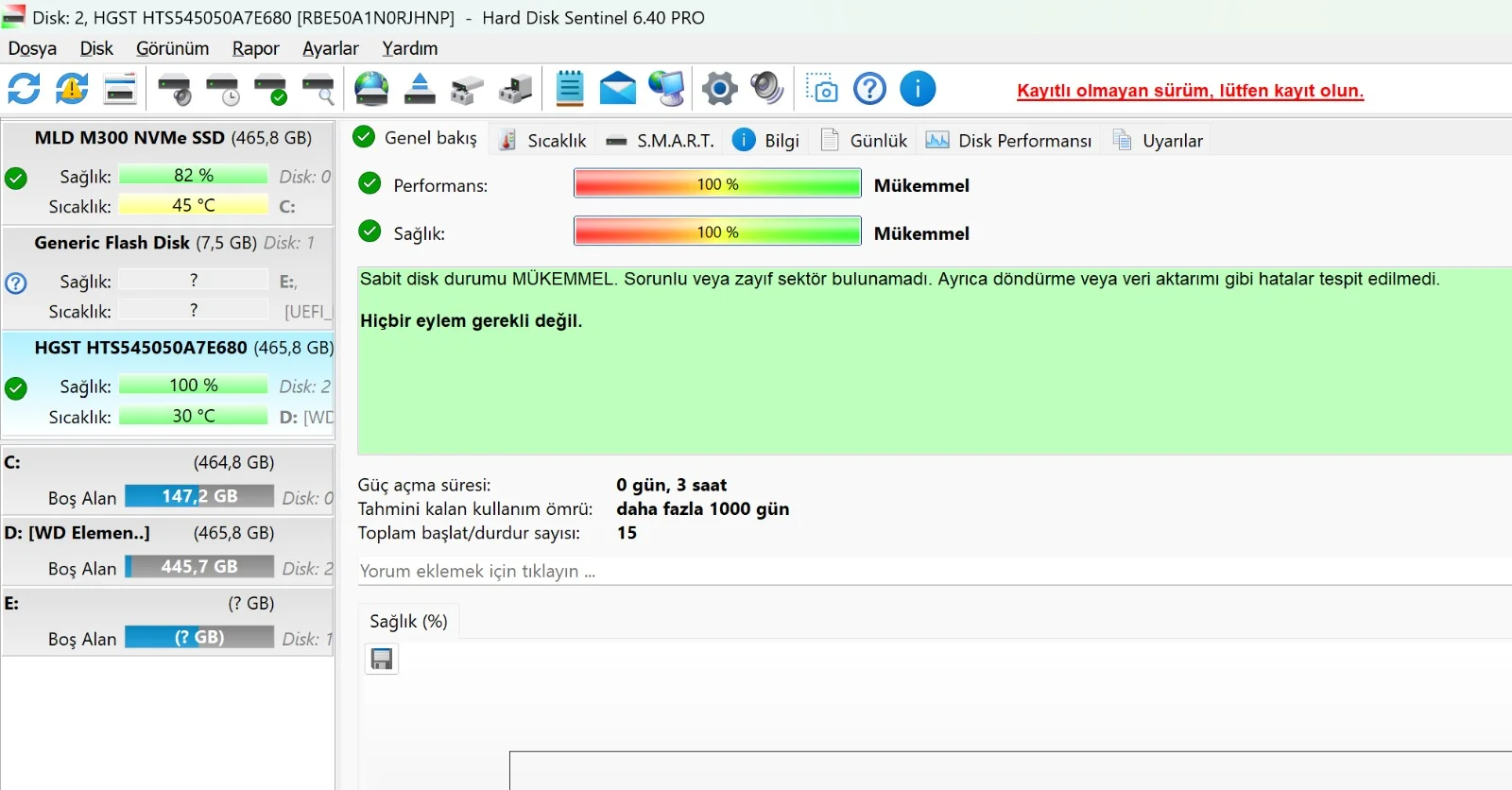Click the blue Refresh arrows toolbar icon
The image size is (1512, 790).
24,89
